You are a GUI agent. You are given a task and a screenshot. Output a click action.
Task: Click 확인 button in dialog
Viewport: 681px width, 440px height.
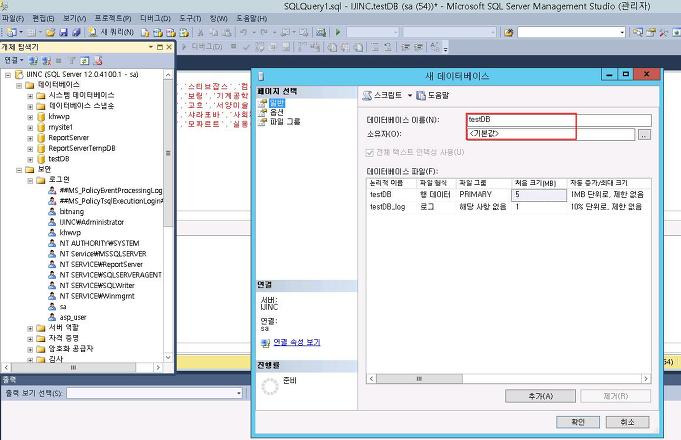(578, 422)
